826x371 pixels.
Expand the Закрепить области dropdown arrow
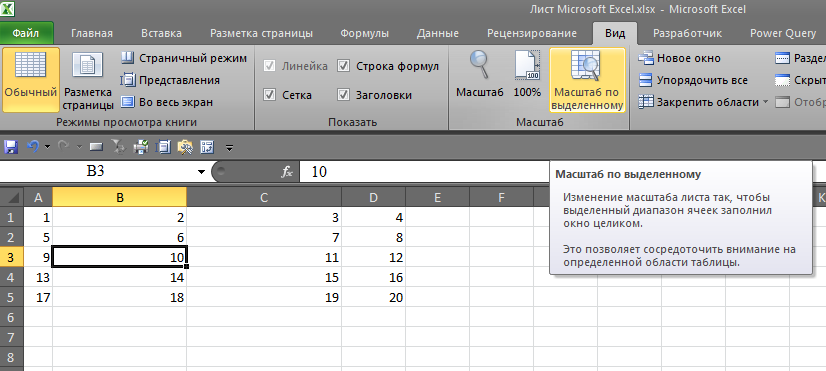[x=765, y=102]
